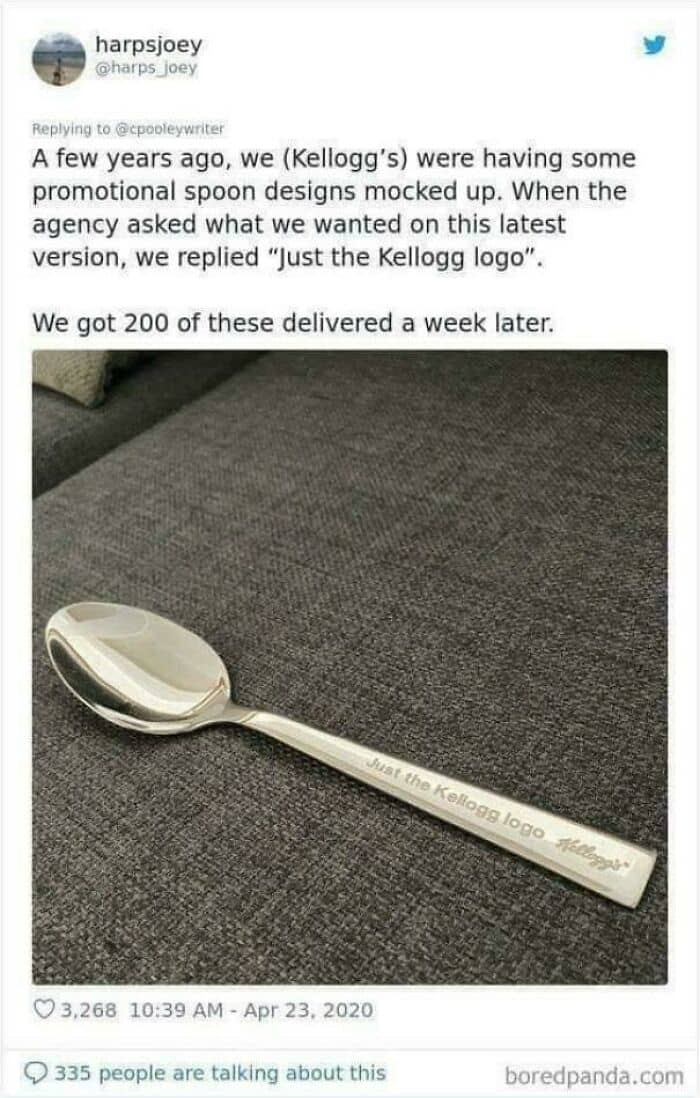Select the tweet text about Kellogg's spoons
The height and width of the screenshot is (1098, 700).
tap(334, 207)
